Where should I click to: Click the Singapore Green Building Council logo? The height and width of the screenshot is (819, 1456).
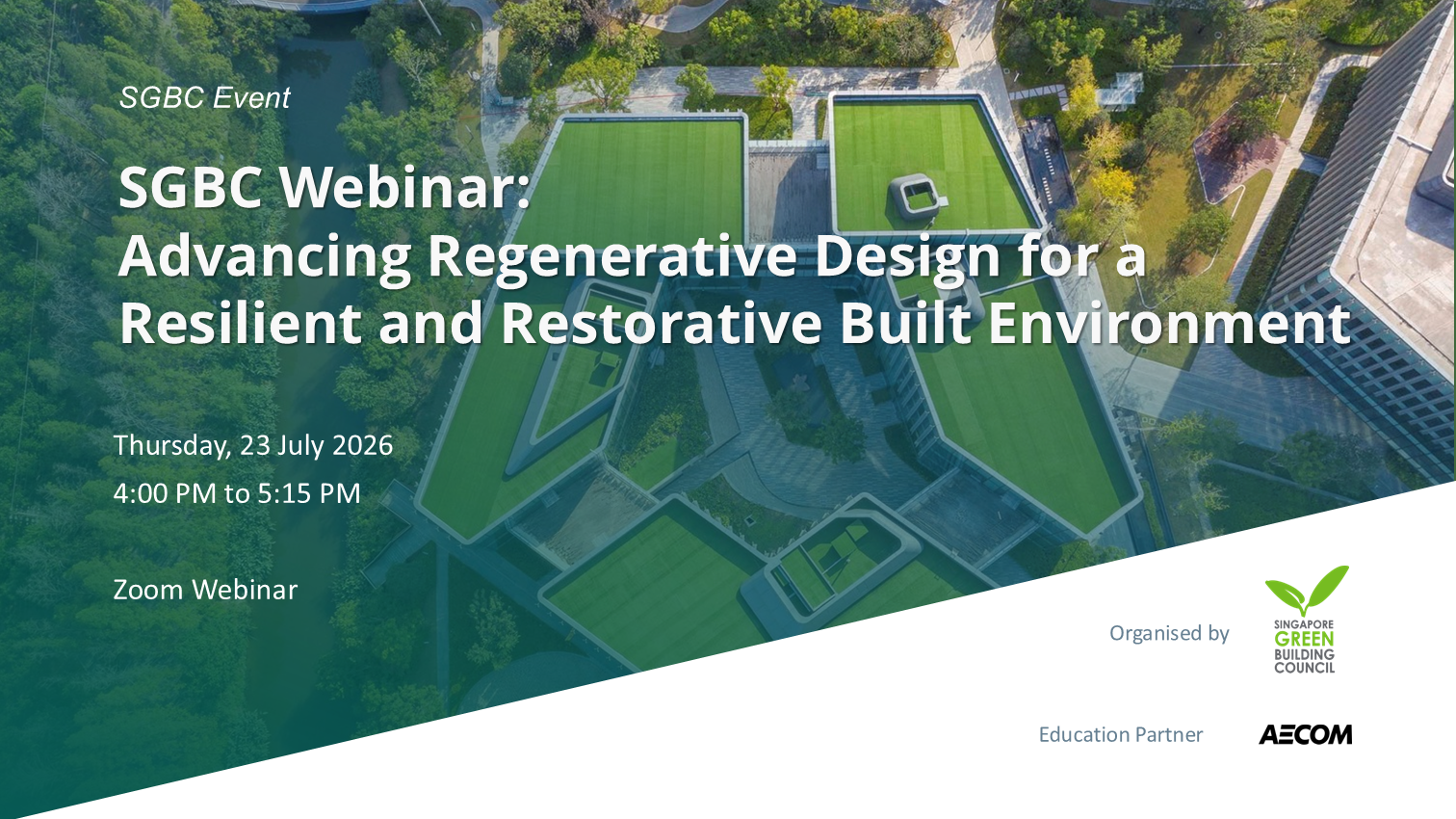(1306, 620)
